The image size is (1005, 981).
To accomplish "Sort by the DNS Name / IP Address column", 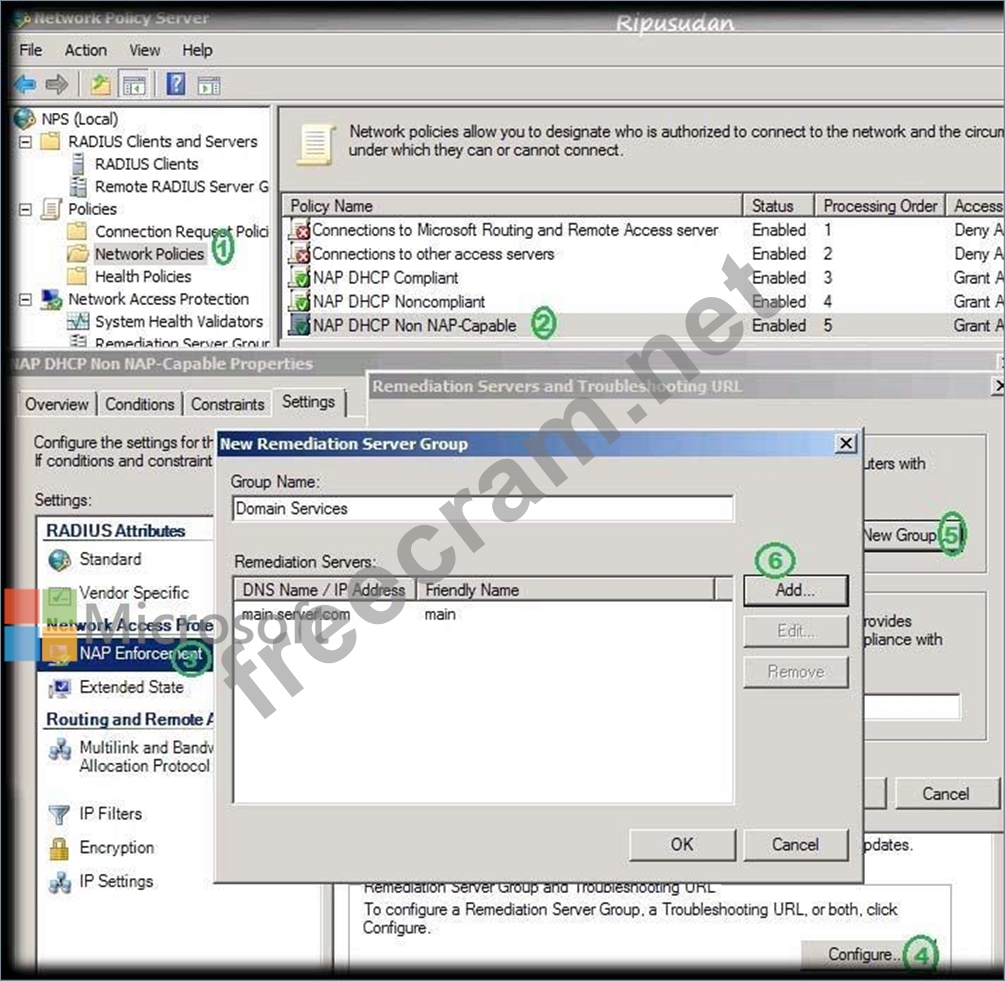I will pos(324,589).
